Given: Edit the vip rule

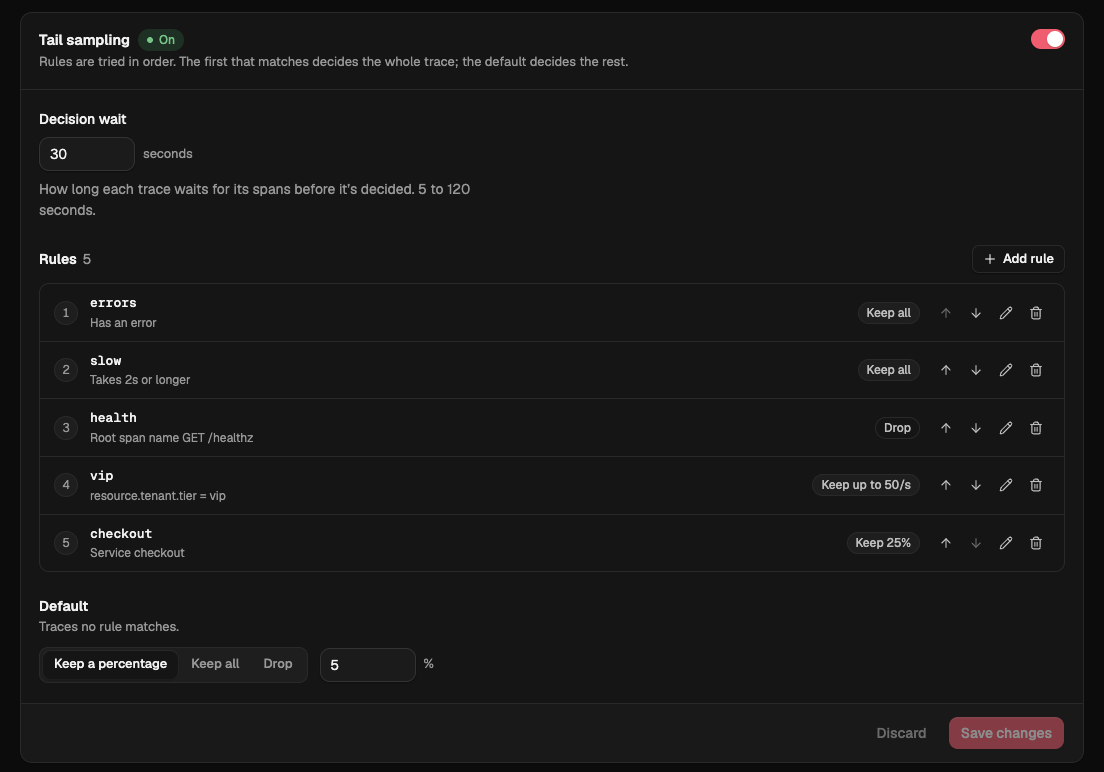Looking at the screenshot, I should tap(1005, 485).
